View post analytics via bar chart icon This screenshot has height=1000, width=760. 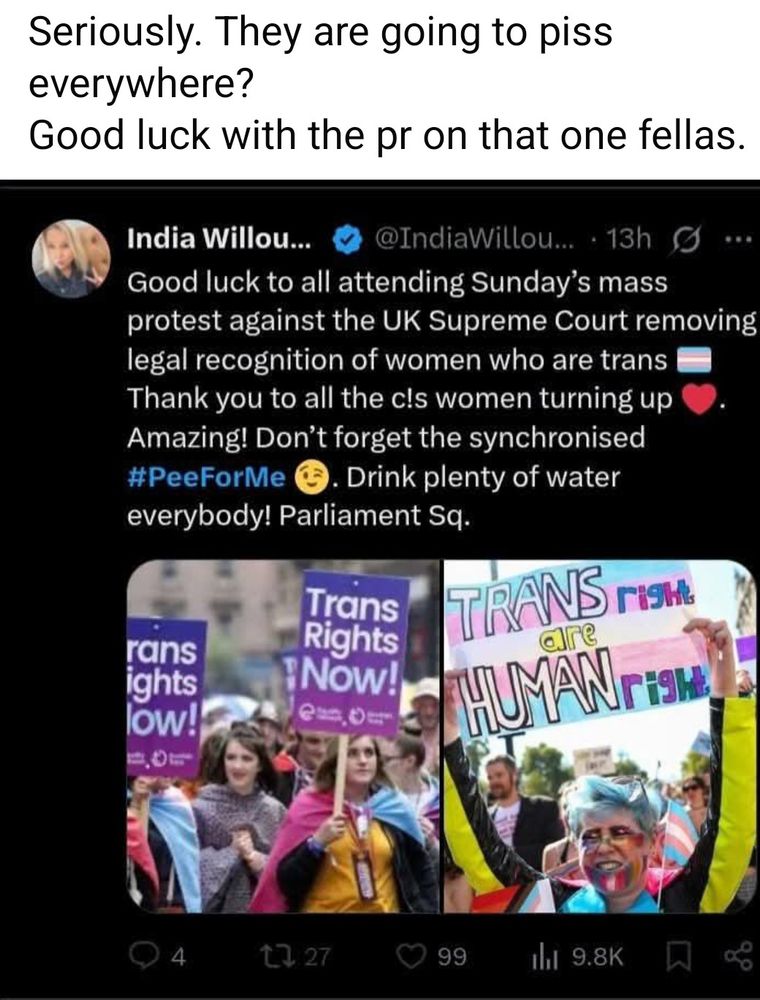545,957
